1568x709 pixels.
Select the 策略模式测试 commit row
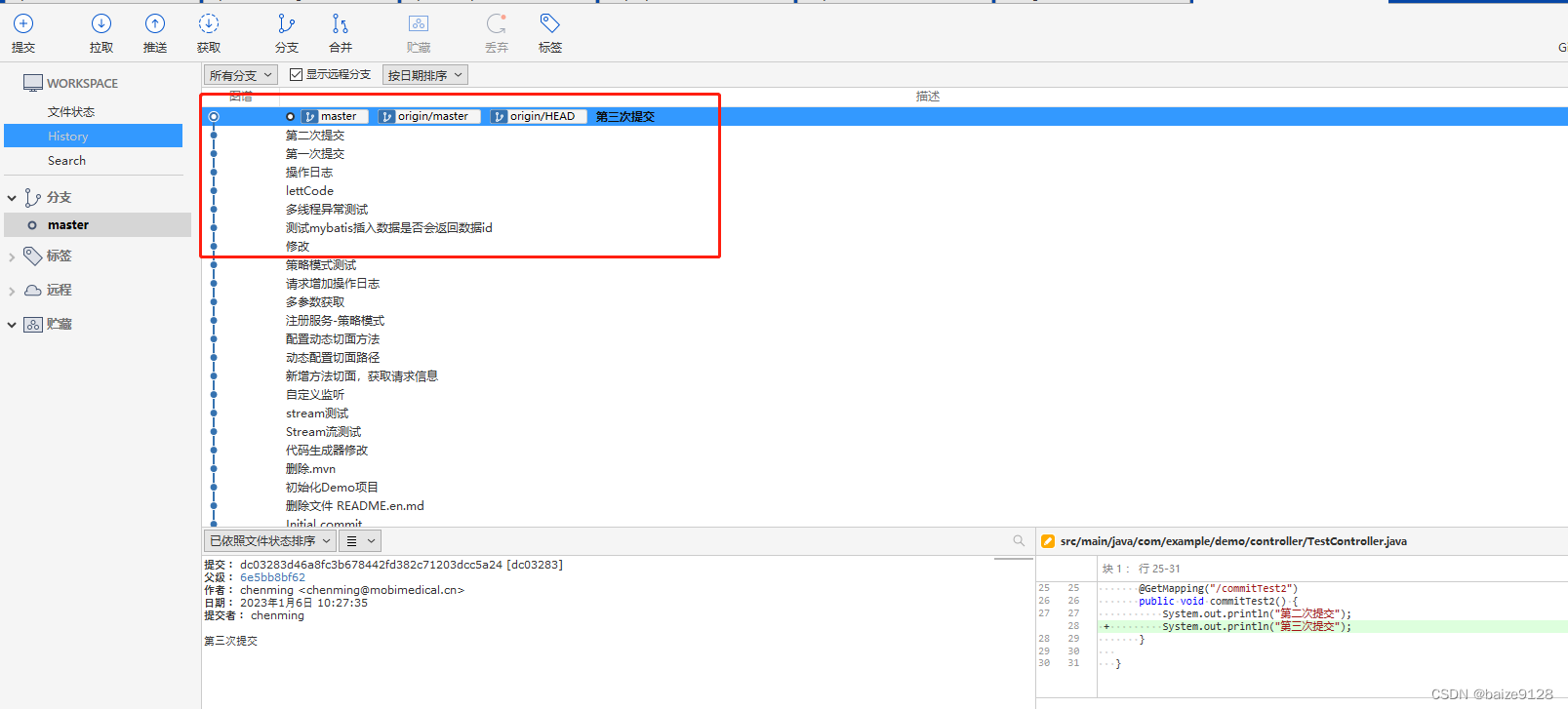coord(885,265)
